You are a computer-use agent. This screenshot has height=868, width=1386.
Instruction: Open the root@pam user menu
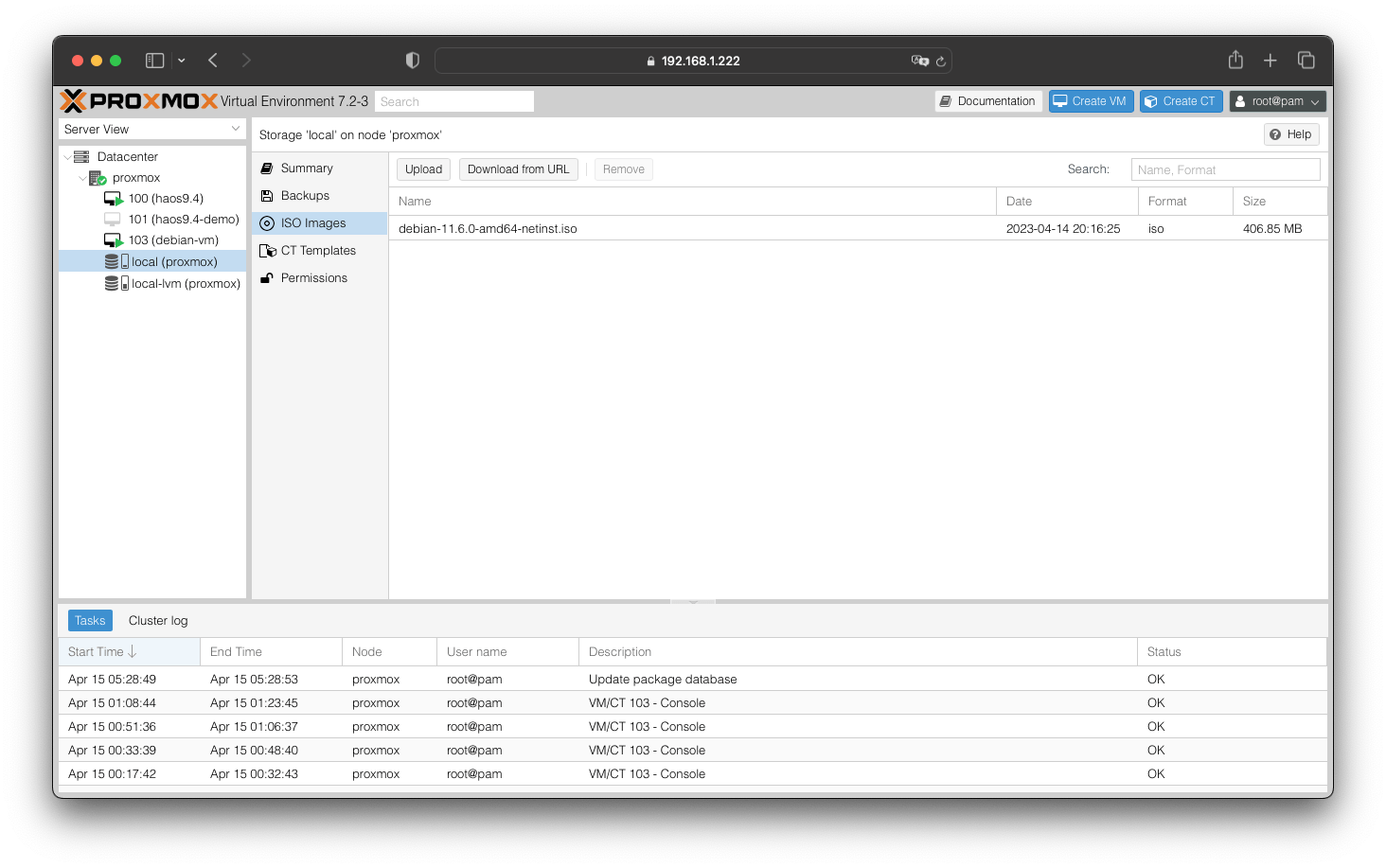[1277, 101]
